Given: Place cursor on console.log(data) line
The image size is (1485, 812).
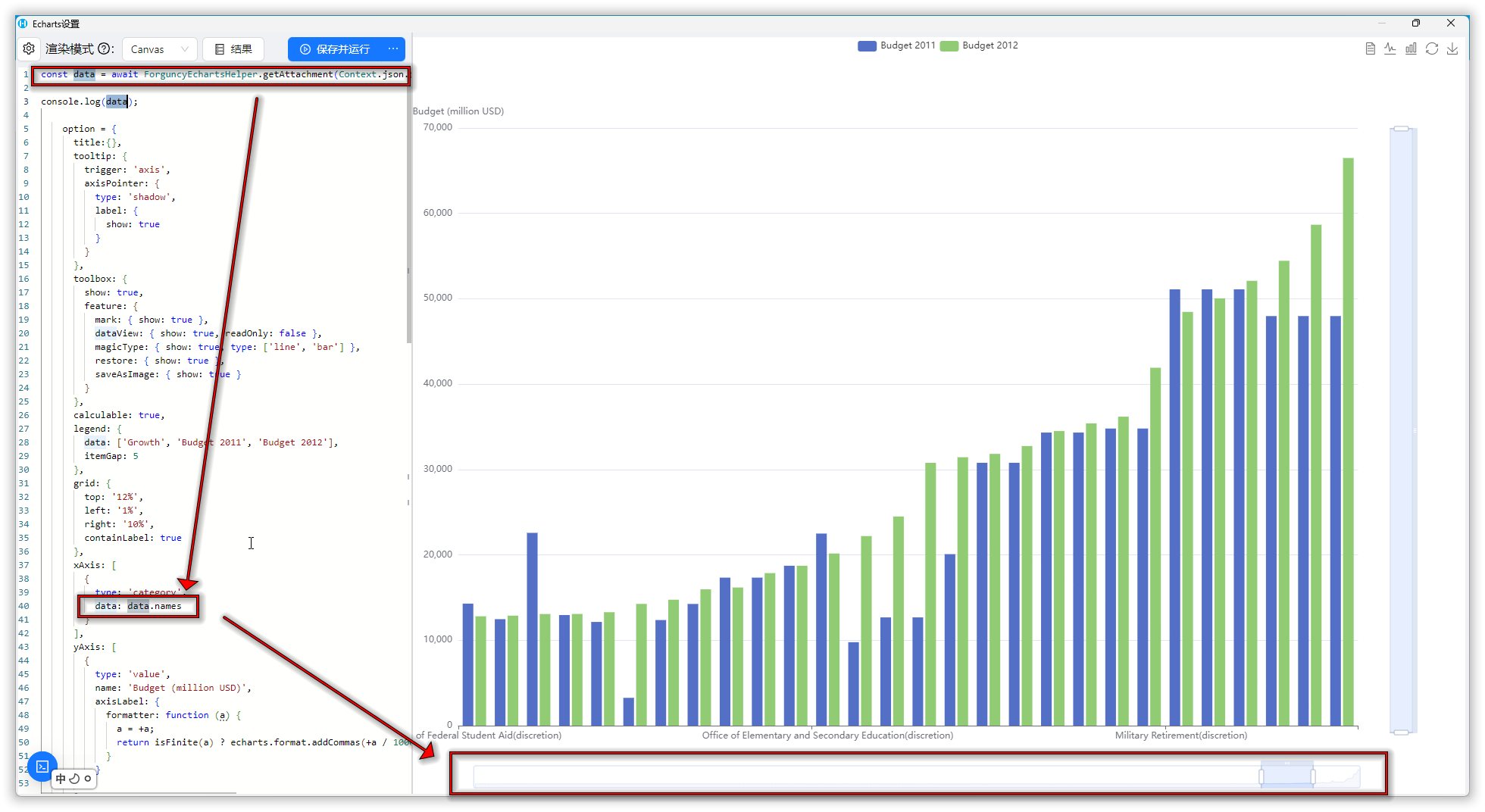Looking at the screenshot, I should point(89,101).
